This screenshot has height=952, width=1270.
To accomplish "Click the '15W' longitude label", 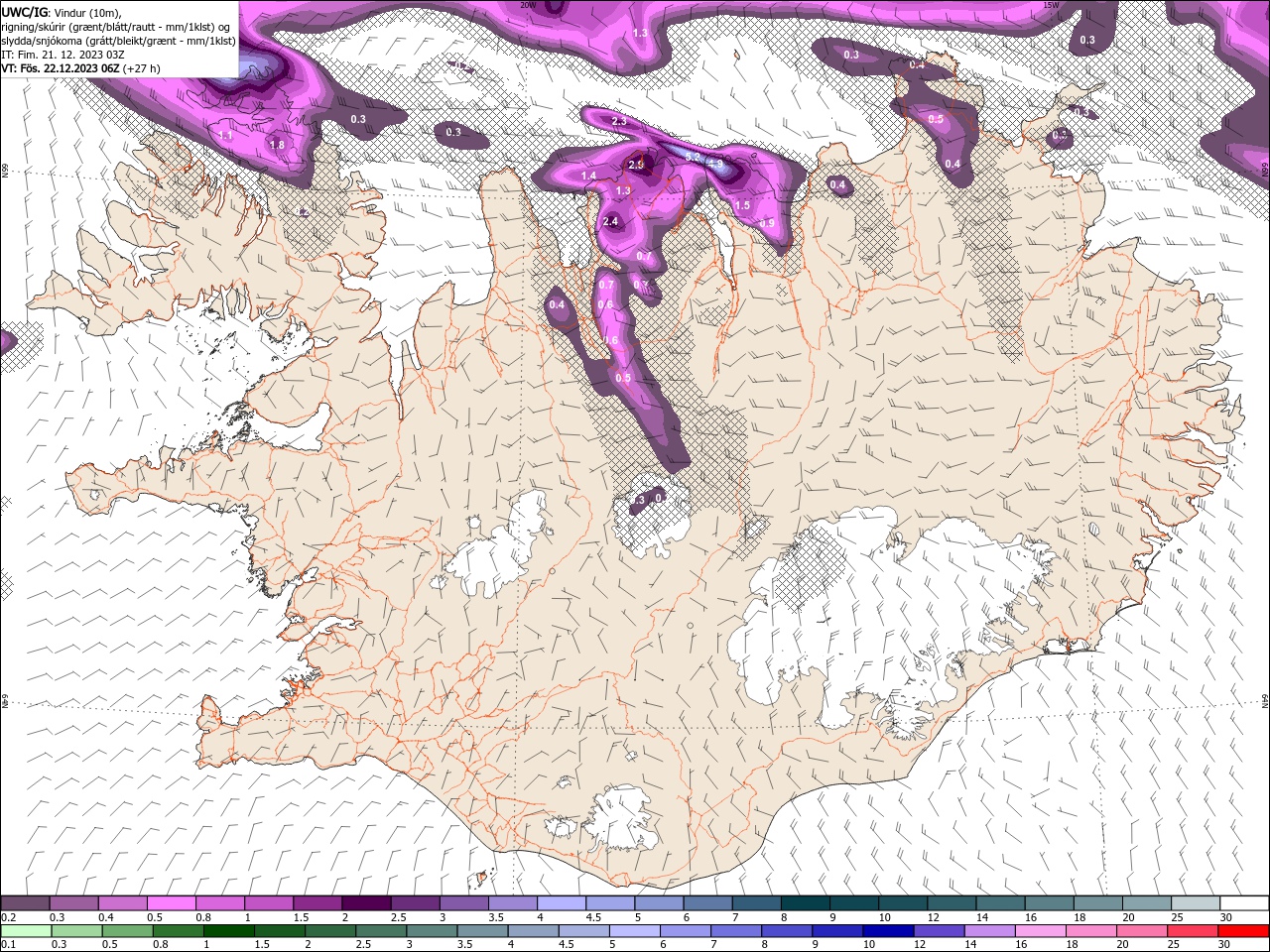I will (x=1052, y=5).
